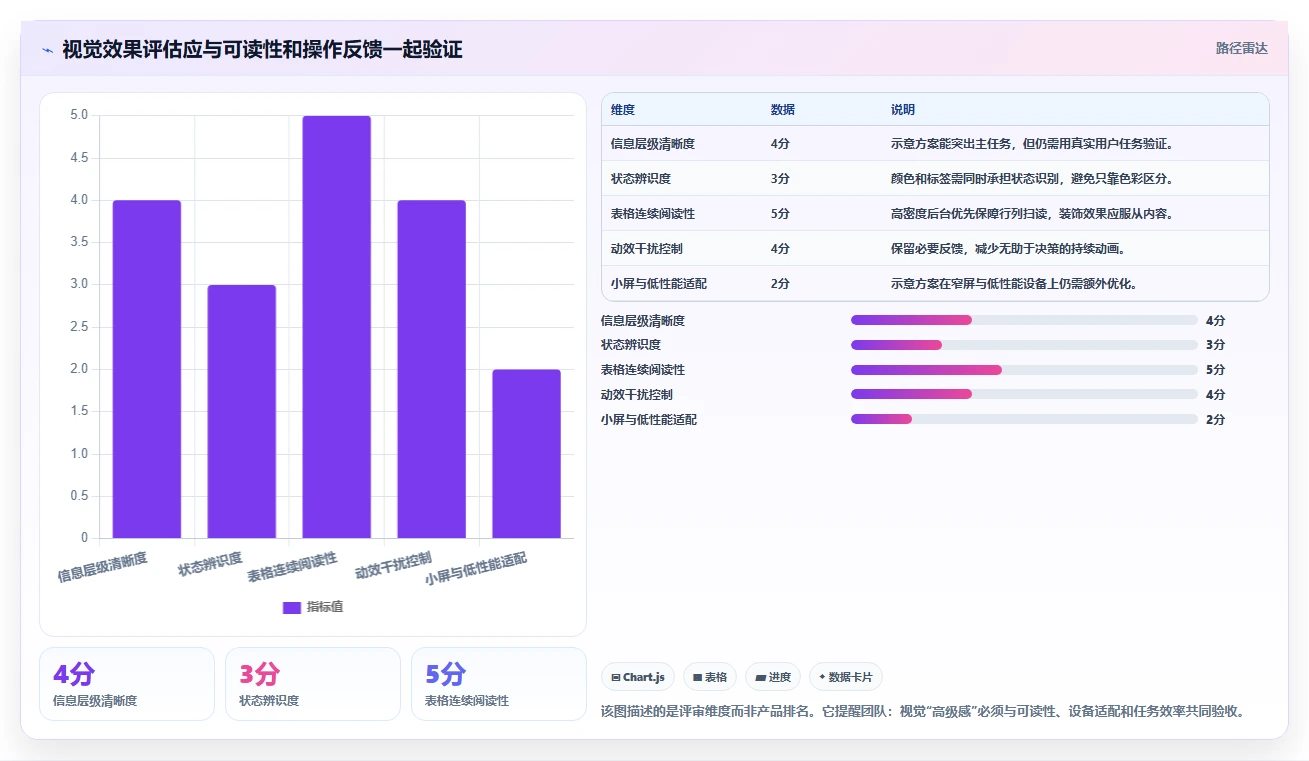Click the 指标值 legend label
The image size is (1309, 761).
click(325, 607)
